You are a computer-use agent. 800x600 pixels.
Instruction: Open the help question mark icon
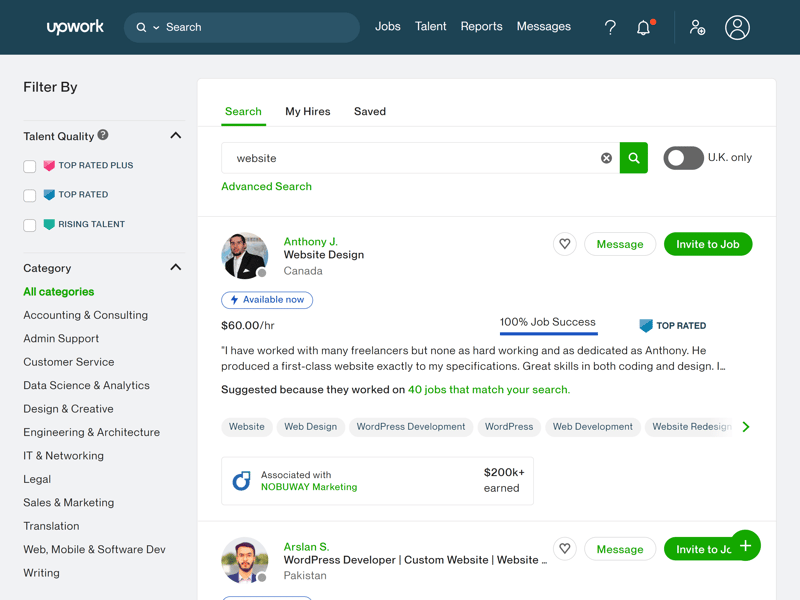pyautogui.click(x=610, y=28)
